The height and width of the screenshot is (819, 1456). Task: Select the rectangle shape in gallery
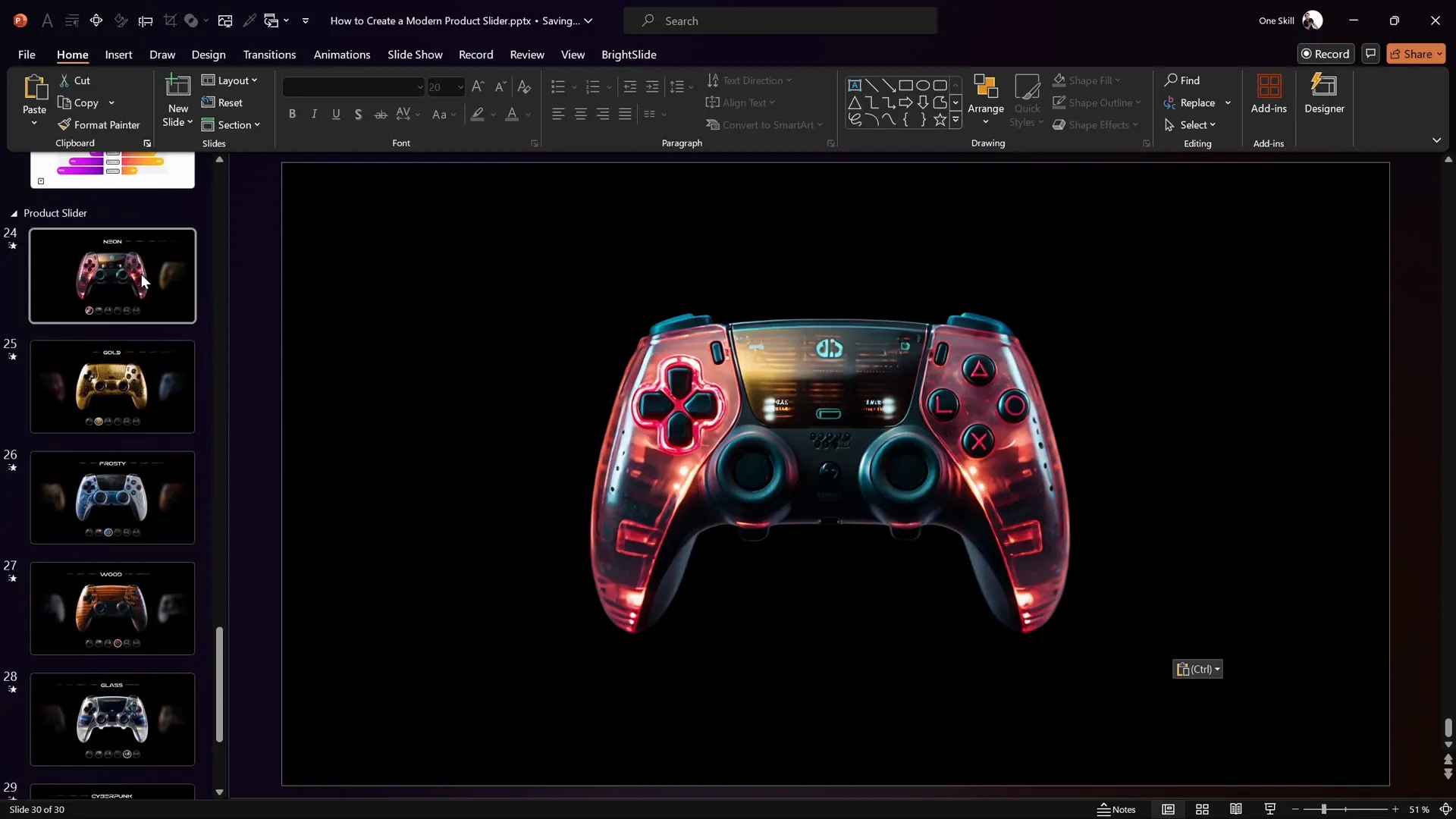[905, 85]
